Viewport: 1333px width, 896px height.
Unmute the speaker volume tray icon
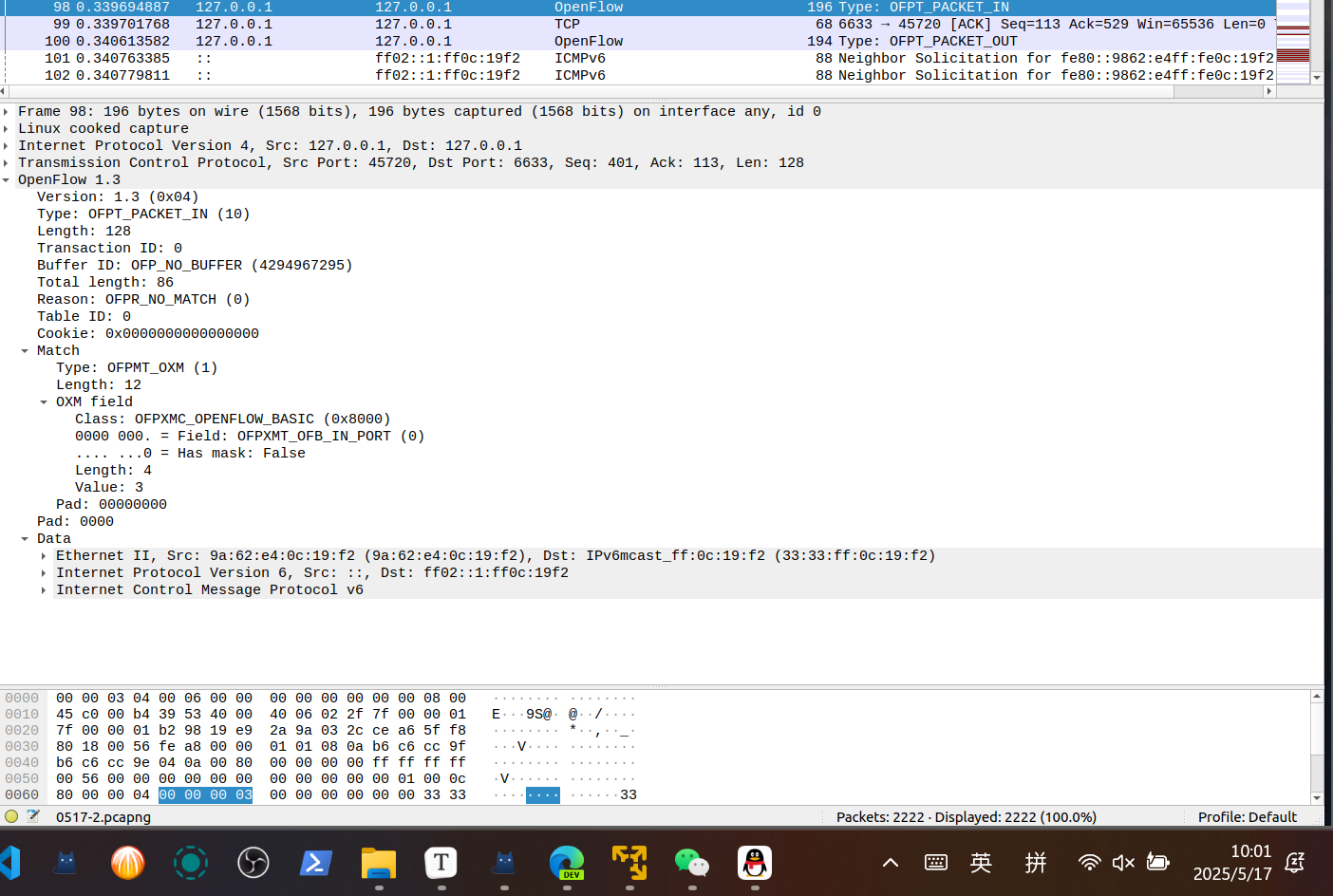[1123, 862]
